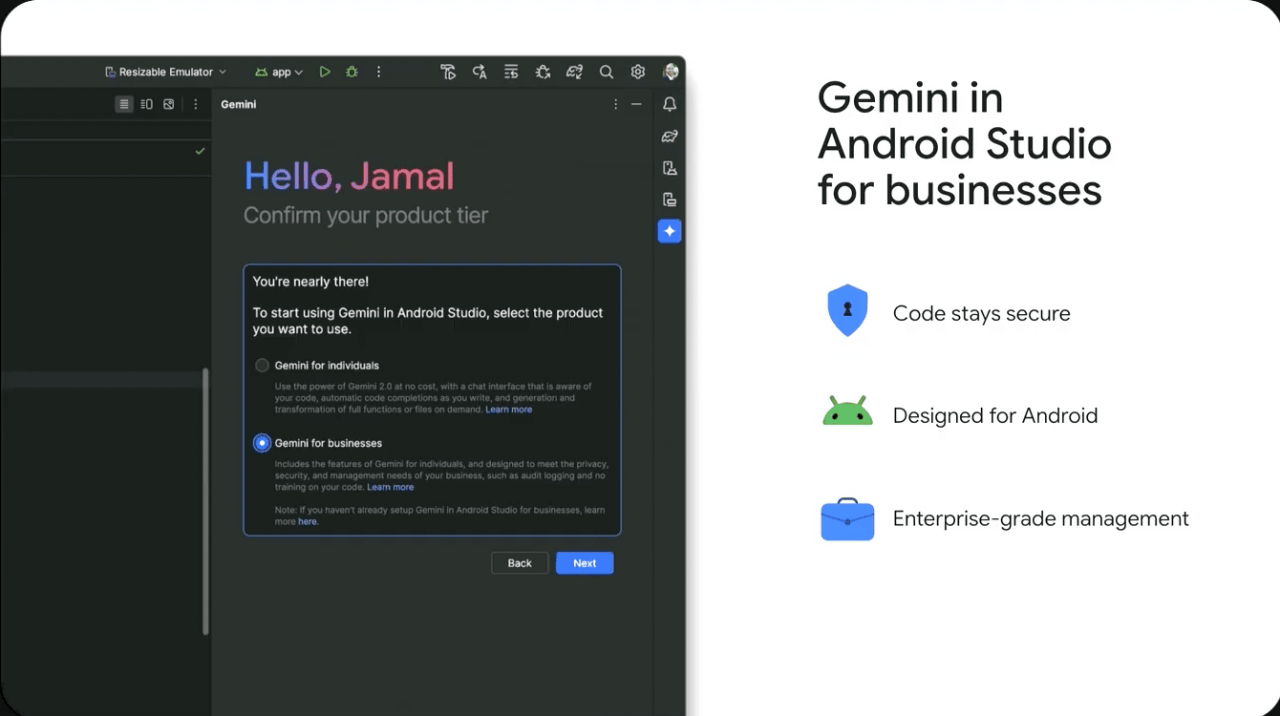1280x716 pixels.
Task: Open the Running Devices sidebar panel
Action: (x=670, y=199)
